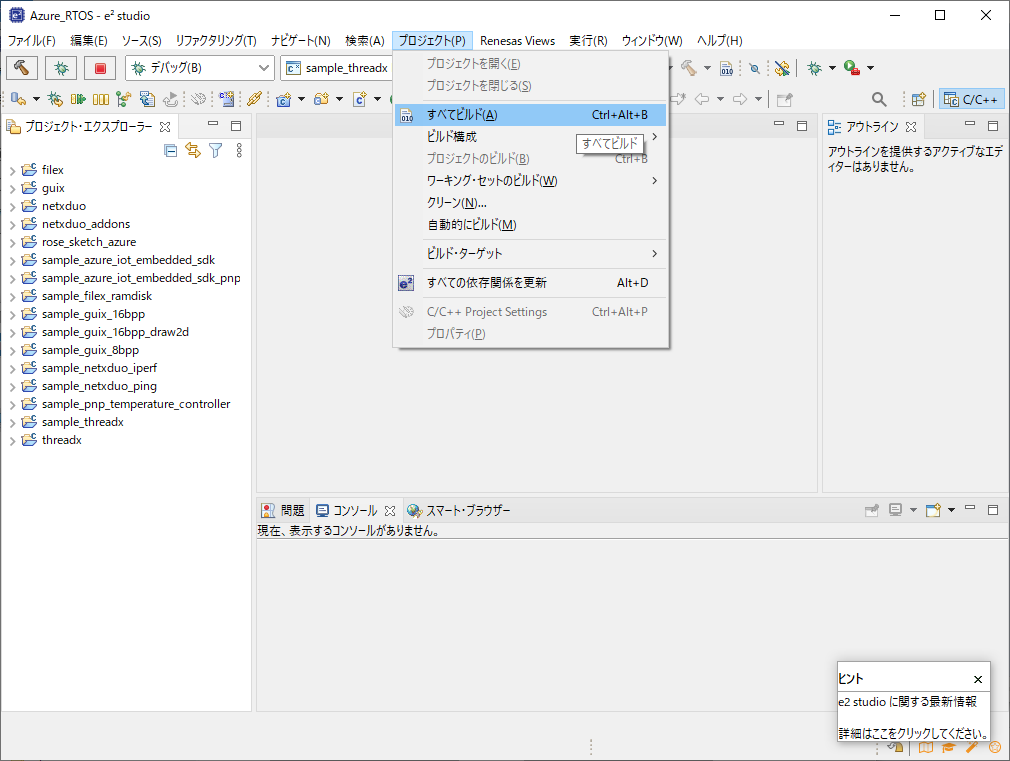The image size is (1010, 761).
Task: Close the プロジェクト・エクスプローラー tab
Action: click(x=165, y=127)
